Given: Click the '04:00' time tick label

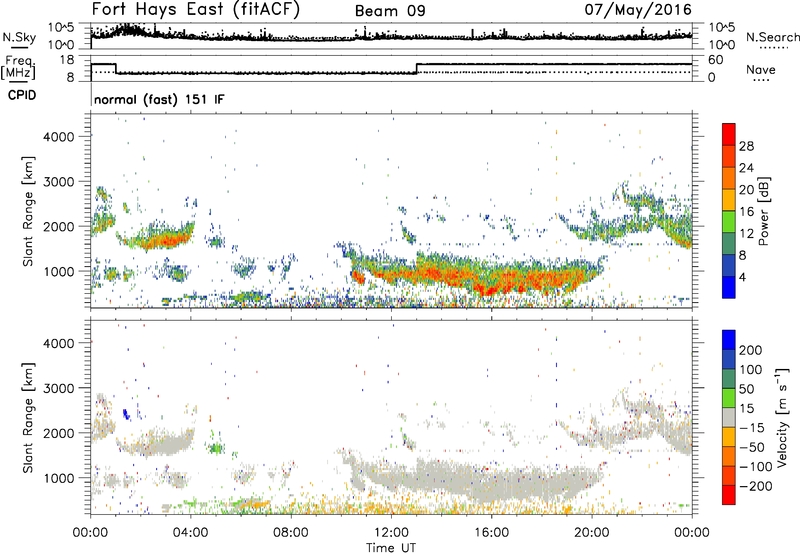Looking at the screenshot, I should click(190, 533).
